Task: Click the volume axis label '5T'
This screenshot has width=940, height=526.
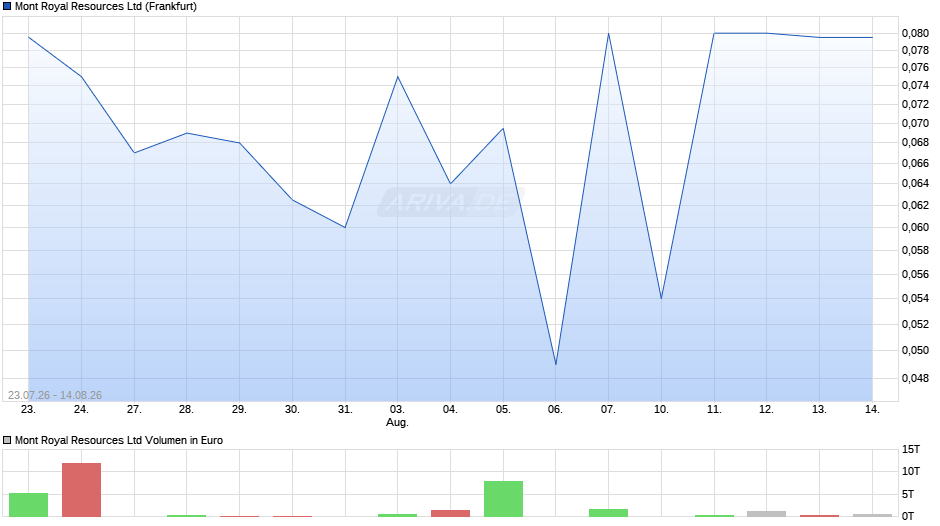Action: coord(908,494)
